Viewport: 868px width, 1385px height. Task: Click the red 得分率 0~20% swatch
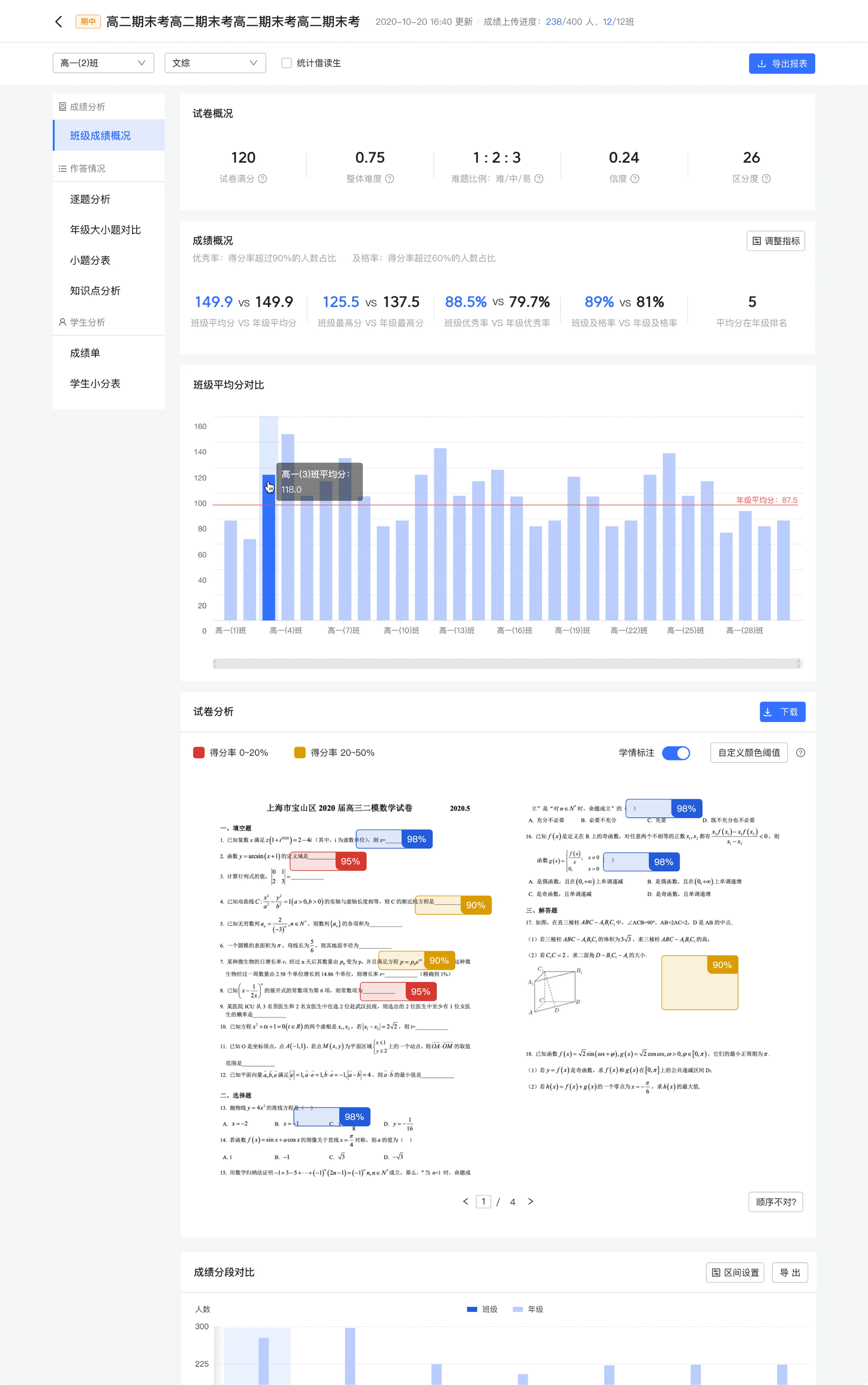[199, 752]
